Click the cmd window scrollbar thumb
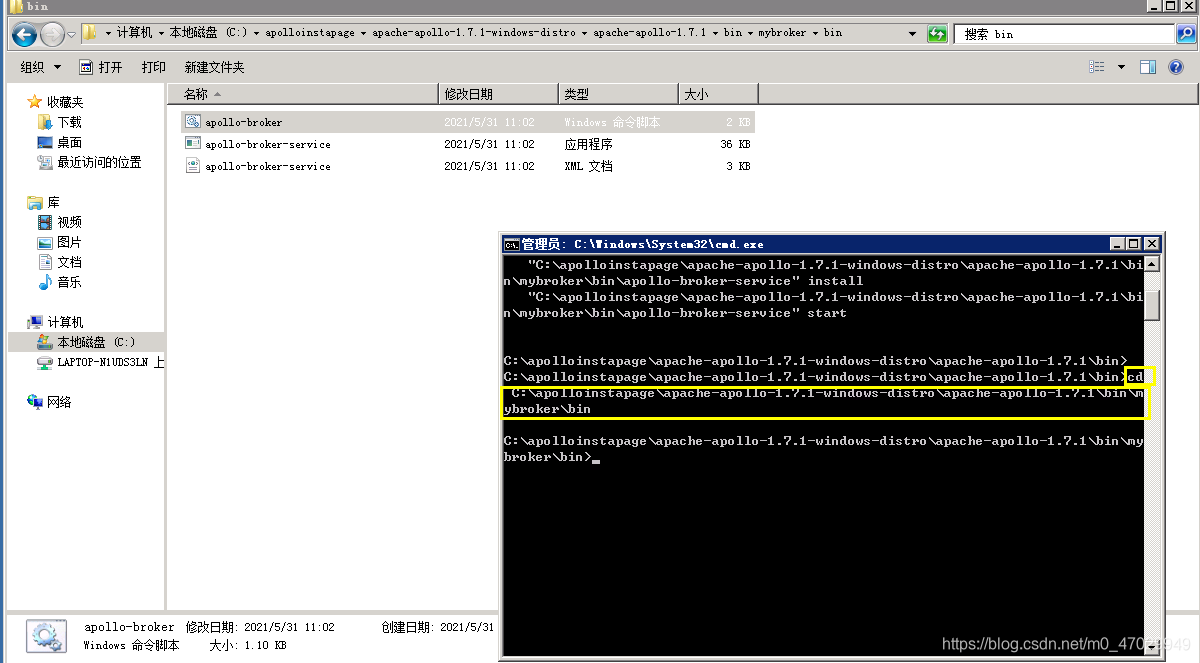The width and height of the screenshot is (1200, 663). point(1152,304)
